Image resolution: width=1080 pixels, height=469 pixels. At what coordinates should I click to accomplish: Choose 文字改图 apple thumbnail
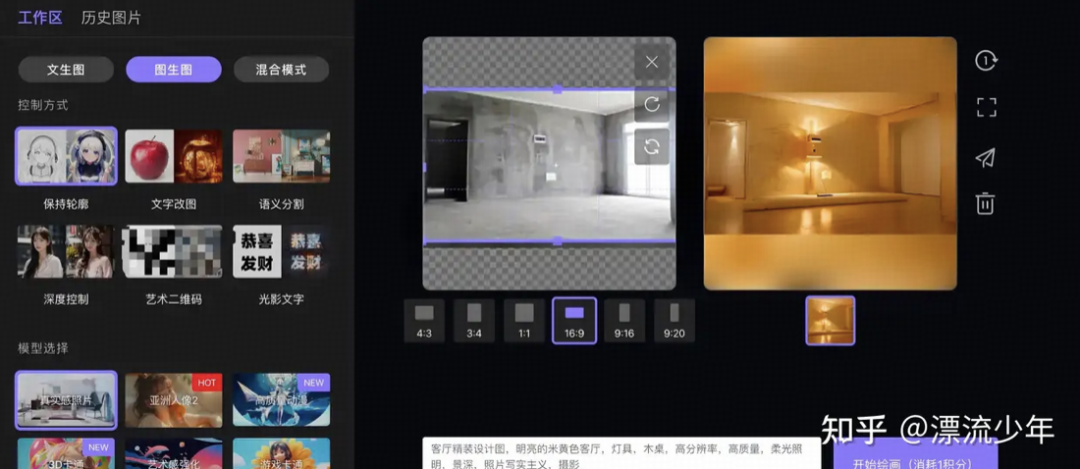point(174,156)
